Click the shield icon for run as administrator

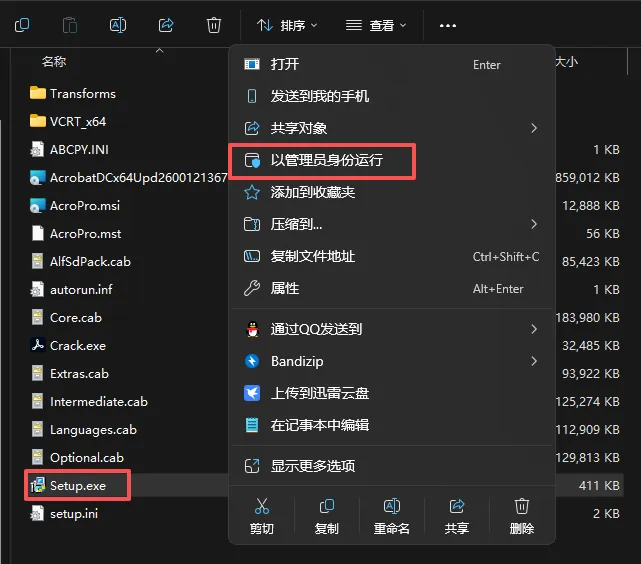click(252, 160)
